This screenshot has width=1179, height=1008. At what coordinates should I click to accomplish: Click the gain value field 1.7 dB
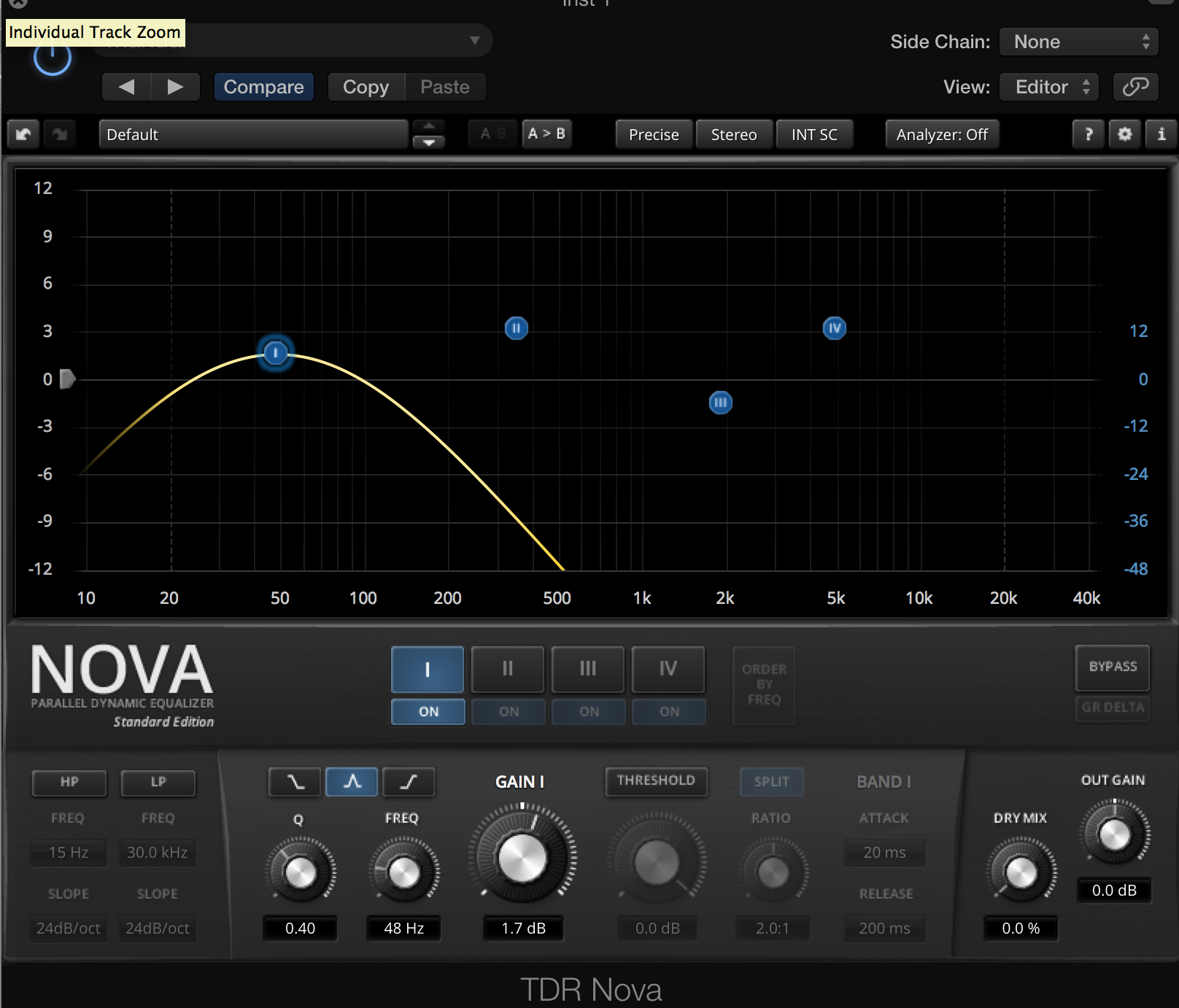click(x=523, y=928)
